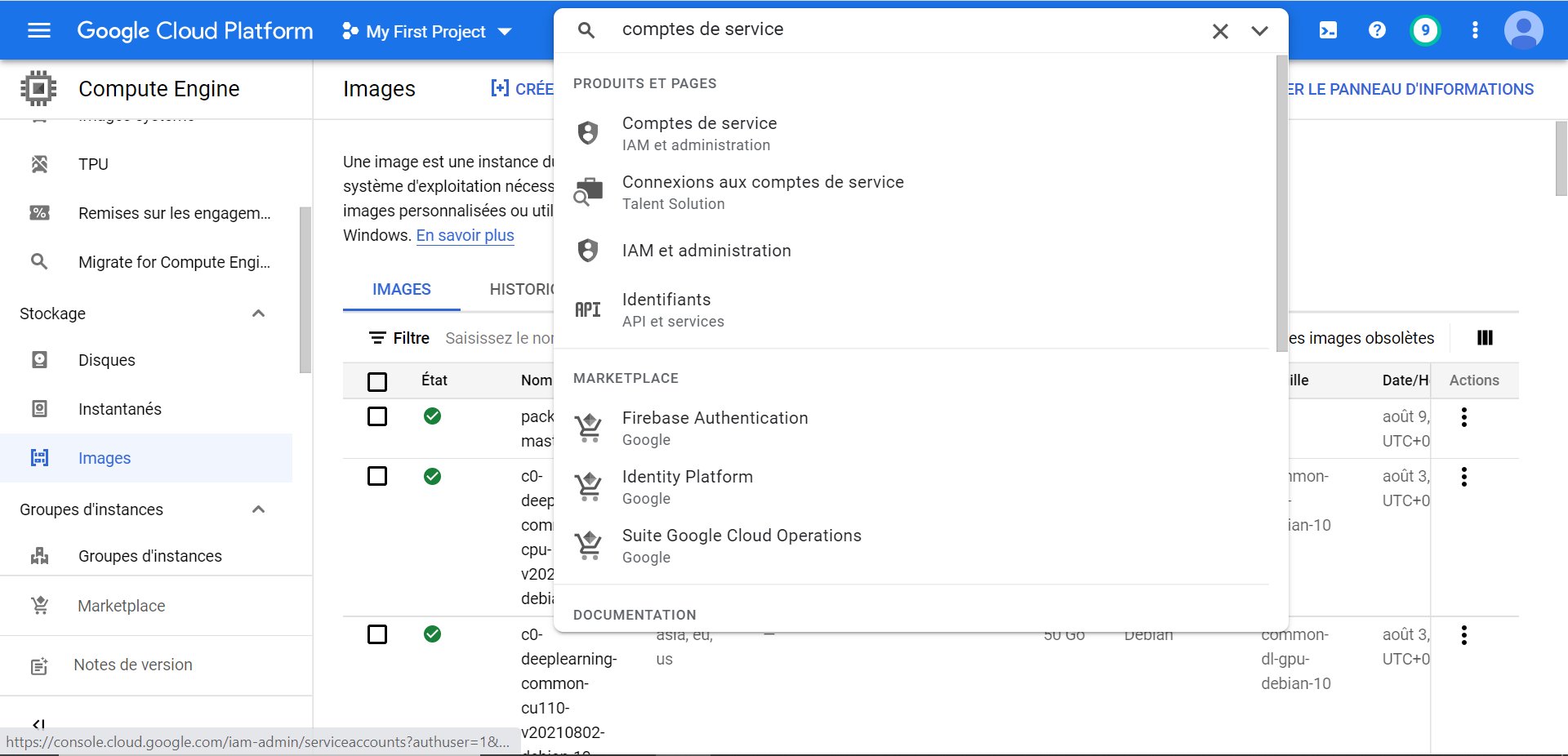Open notifications badge showing 9

(1425, 31)
